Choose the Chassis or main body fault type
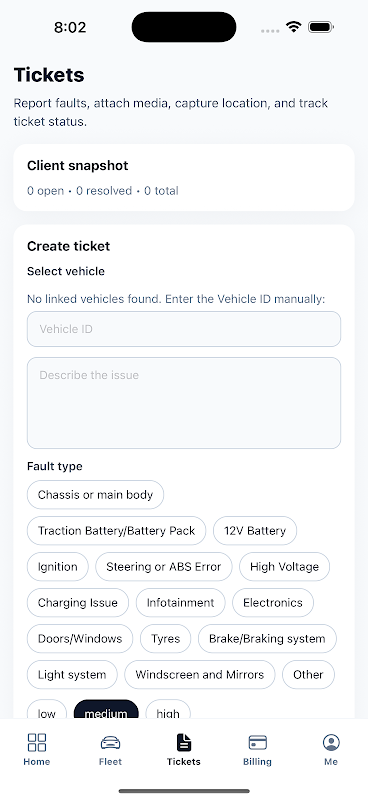368x800 pixels. point(95,494)
